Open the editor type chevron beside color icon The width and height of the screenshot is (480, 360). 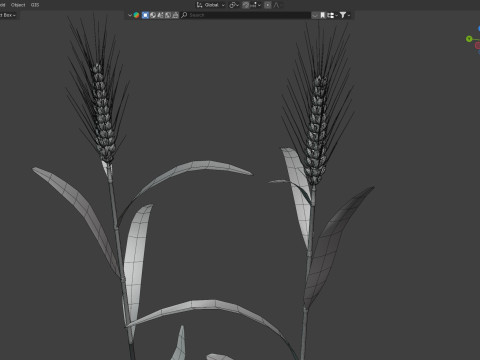click(130, 15)
